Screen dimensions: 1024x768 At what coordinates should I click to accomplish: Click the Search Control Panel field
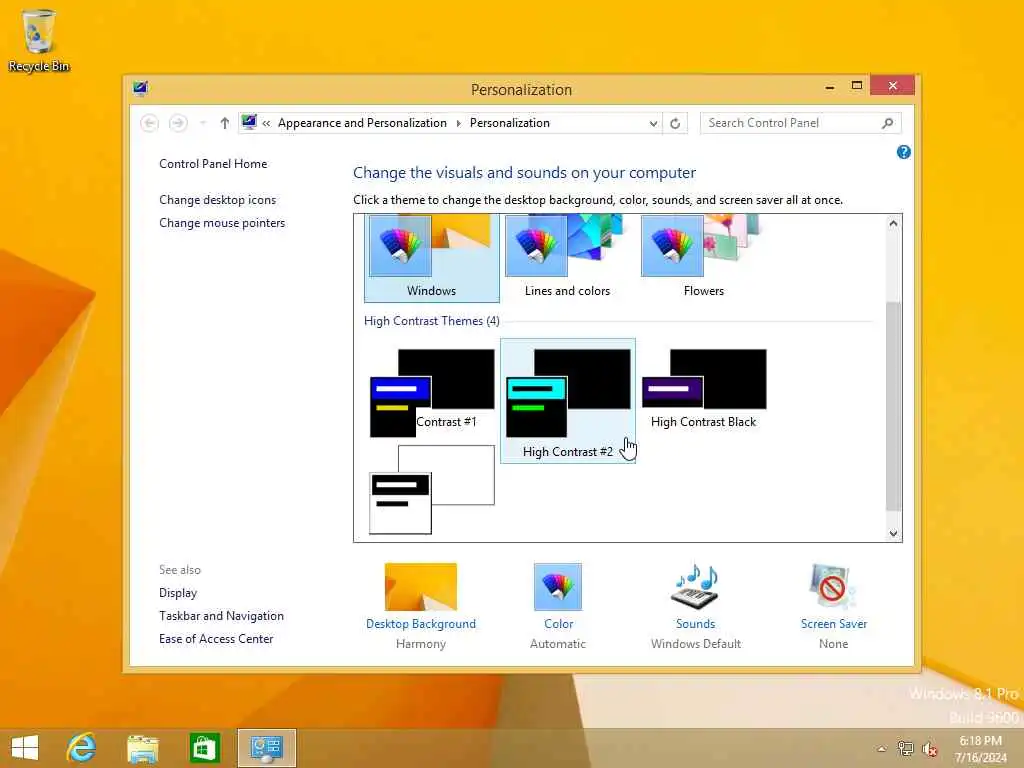[x=801, y=123]
